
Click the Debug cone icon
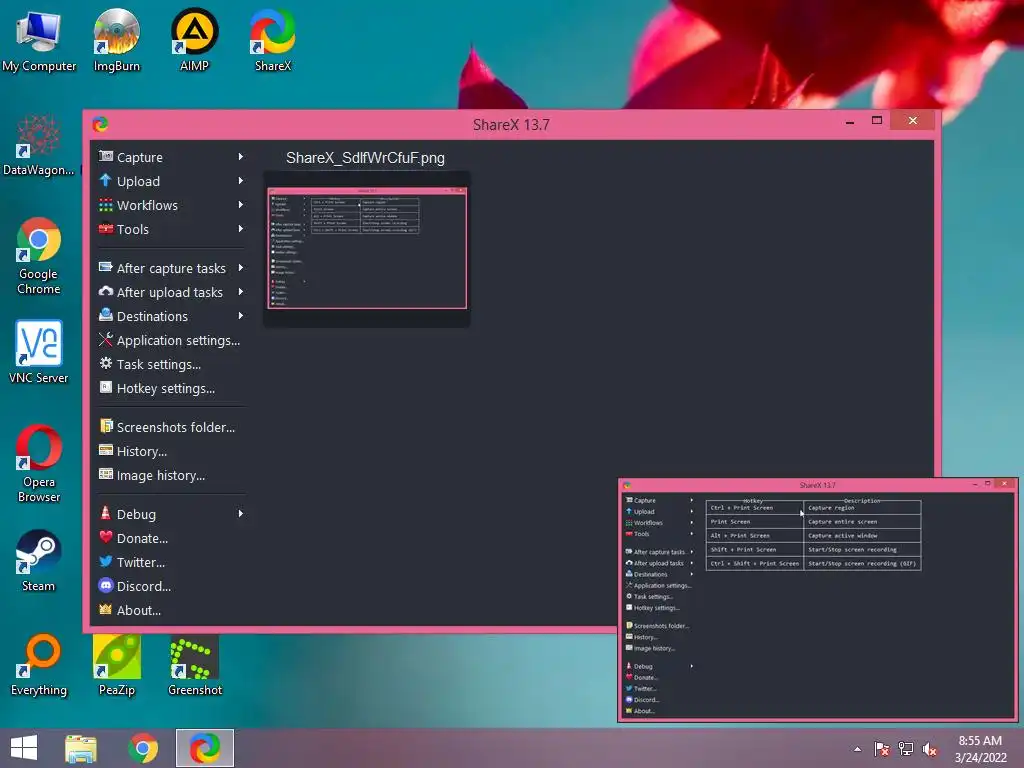(x=106, y=513)
